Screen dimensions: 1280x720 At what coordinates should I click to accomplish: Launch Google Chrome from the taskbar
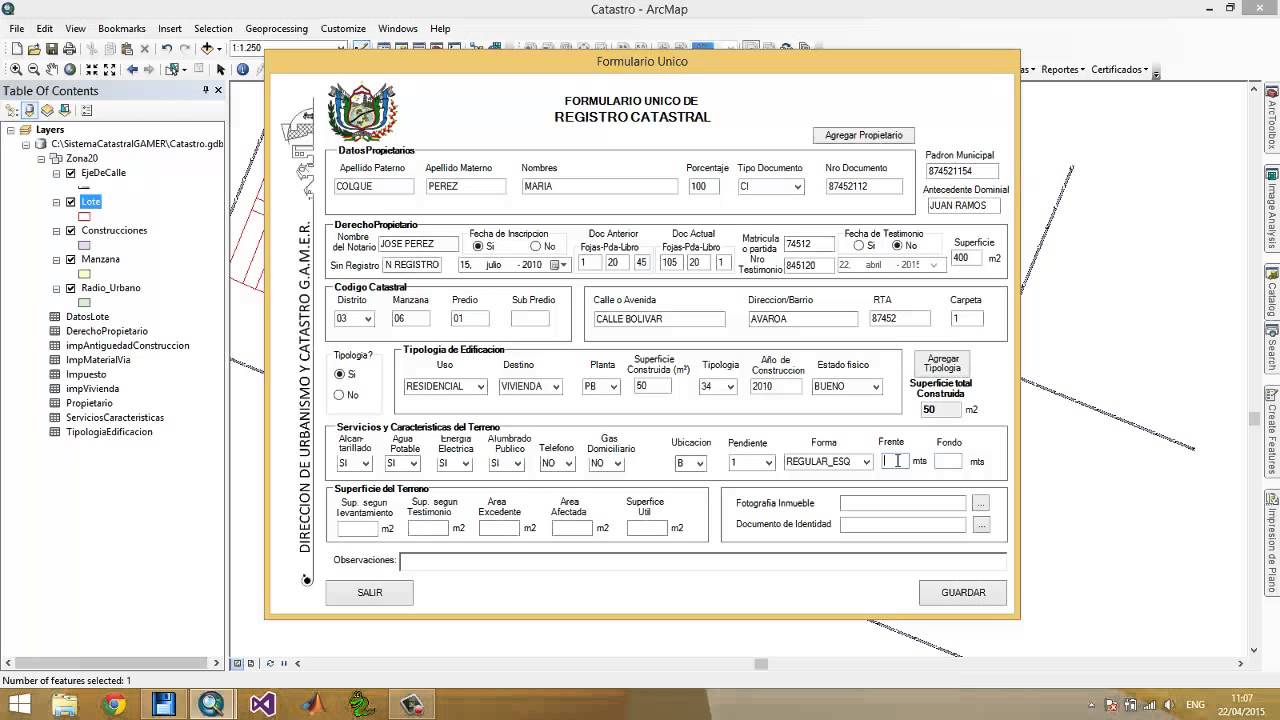tap(114, 704)
